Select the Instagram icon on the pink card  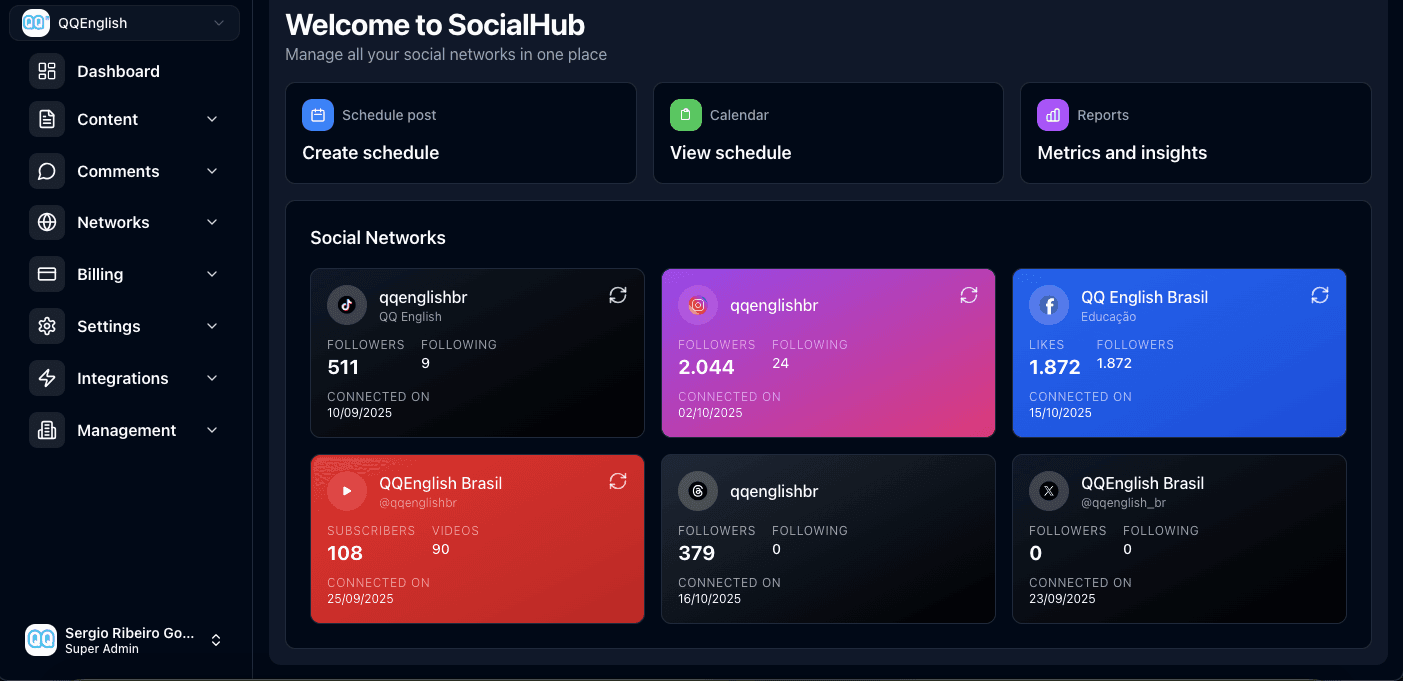(697, 305)
